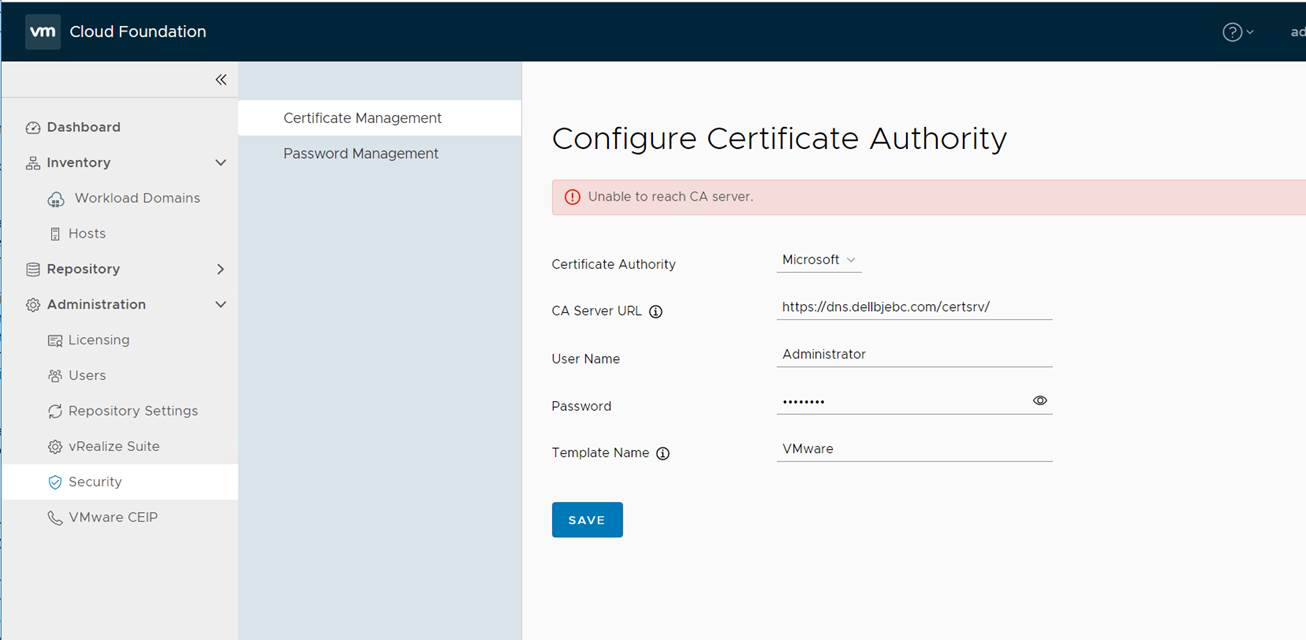
Task: Click the Users people icon
Action: pos(55,376)
